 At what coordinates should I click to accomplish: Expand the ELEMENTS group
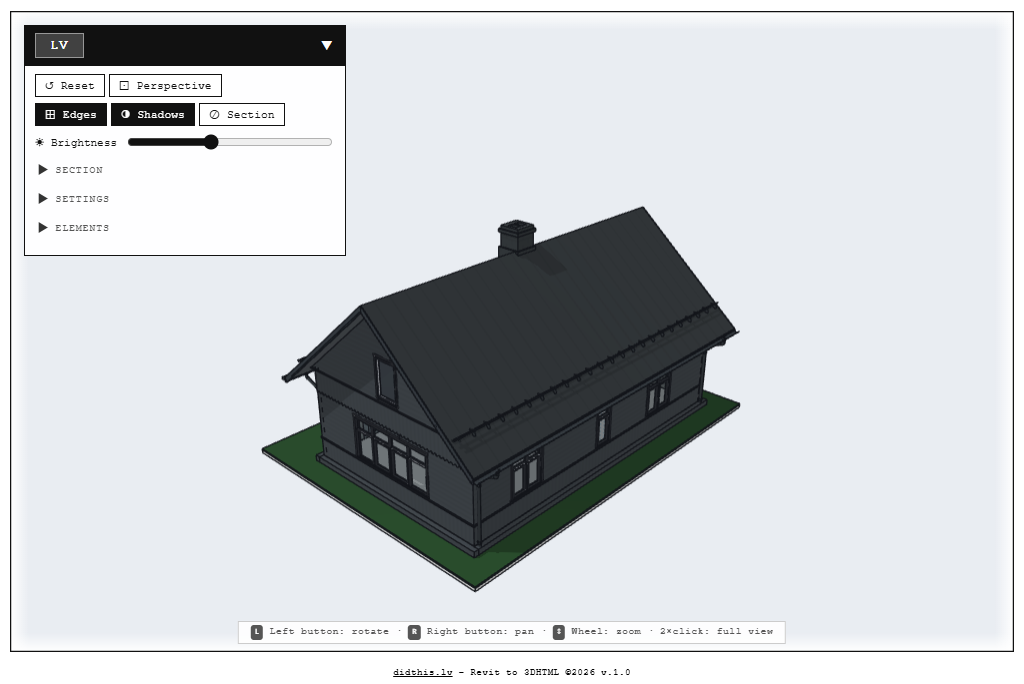[74, 228]
